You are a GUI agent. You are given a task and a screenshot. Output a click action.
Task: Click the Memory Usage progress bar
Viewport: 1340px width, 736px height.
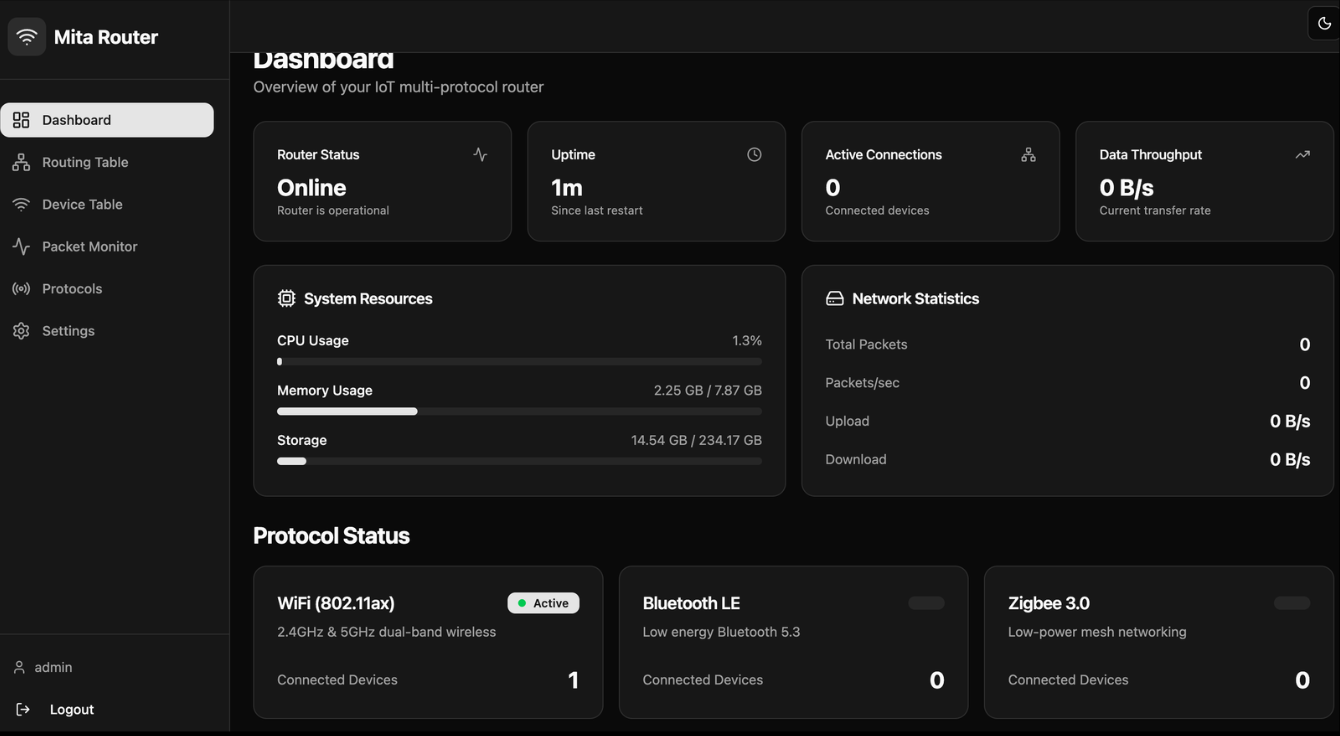[x=519, y=411]
